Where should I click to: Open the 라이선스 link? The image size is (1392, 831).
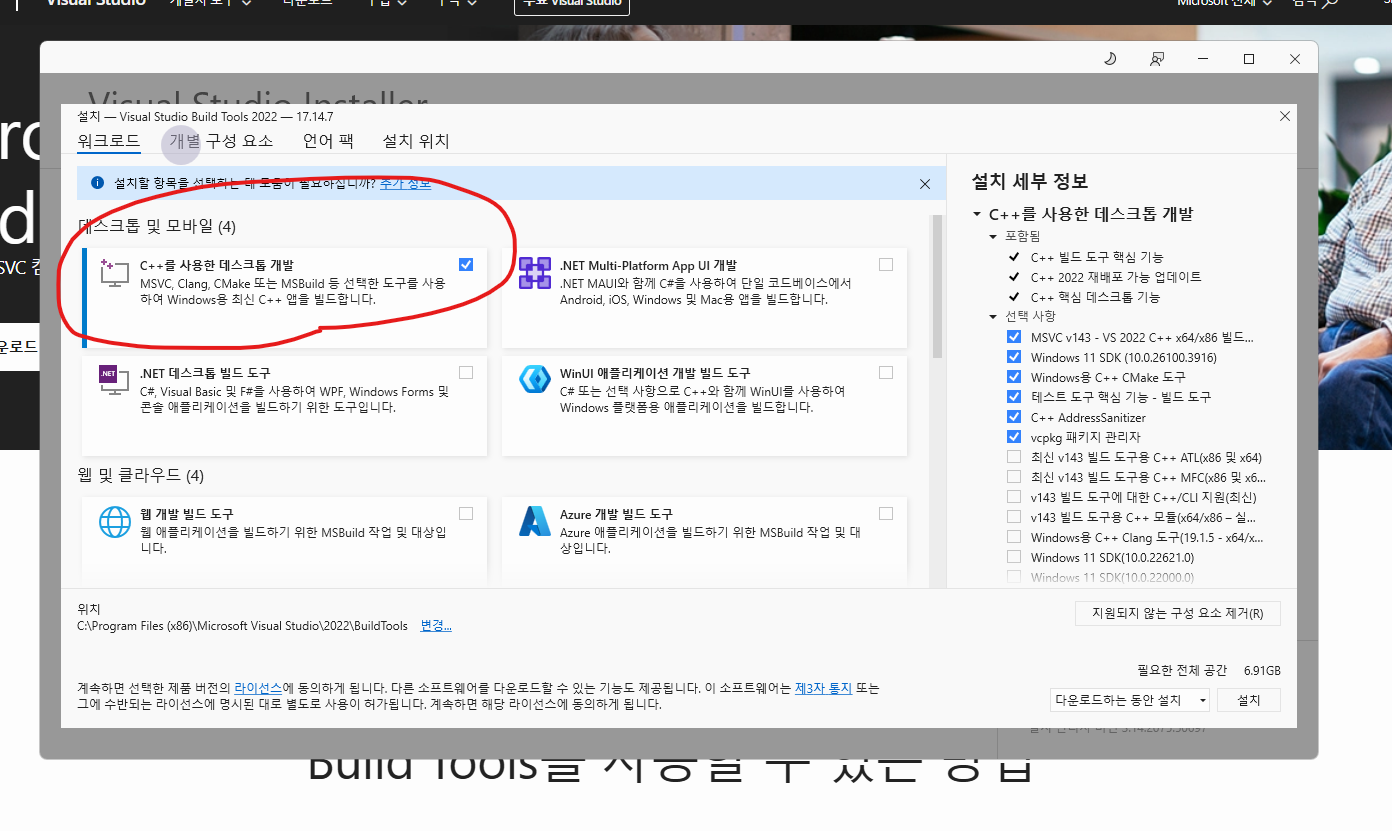[x=258, y=688]
